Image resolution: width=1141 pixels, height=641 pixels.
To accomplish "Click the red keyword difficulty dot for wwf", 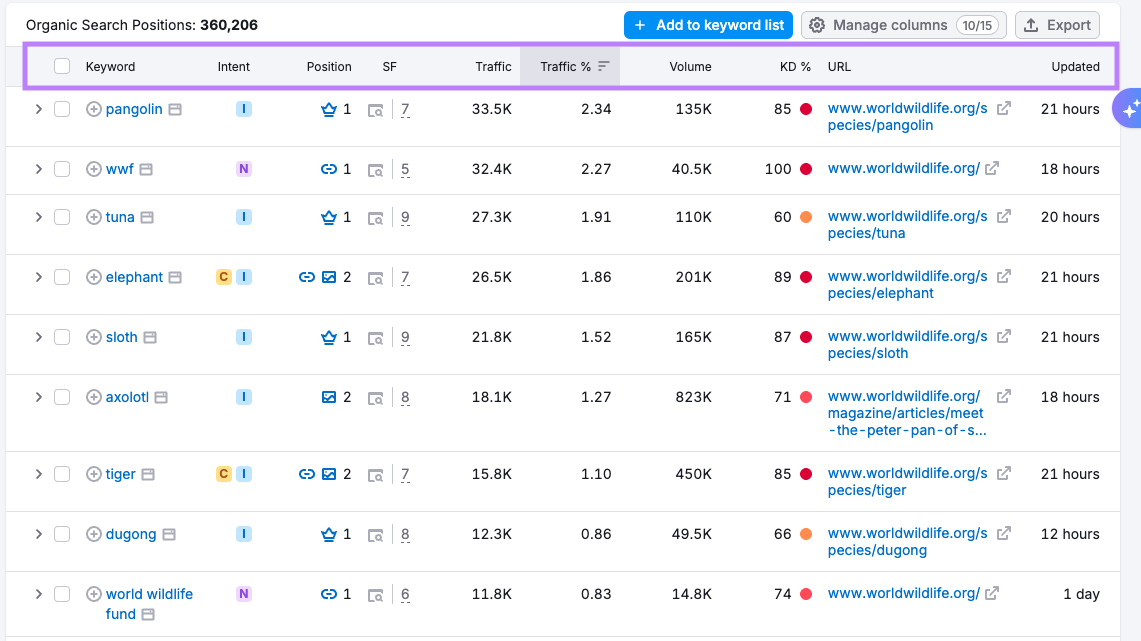I will (806, 169).
